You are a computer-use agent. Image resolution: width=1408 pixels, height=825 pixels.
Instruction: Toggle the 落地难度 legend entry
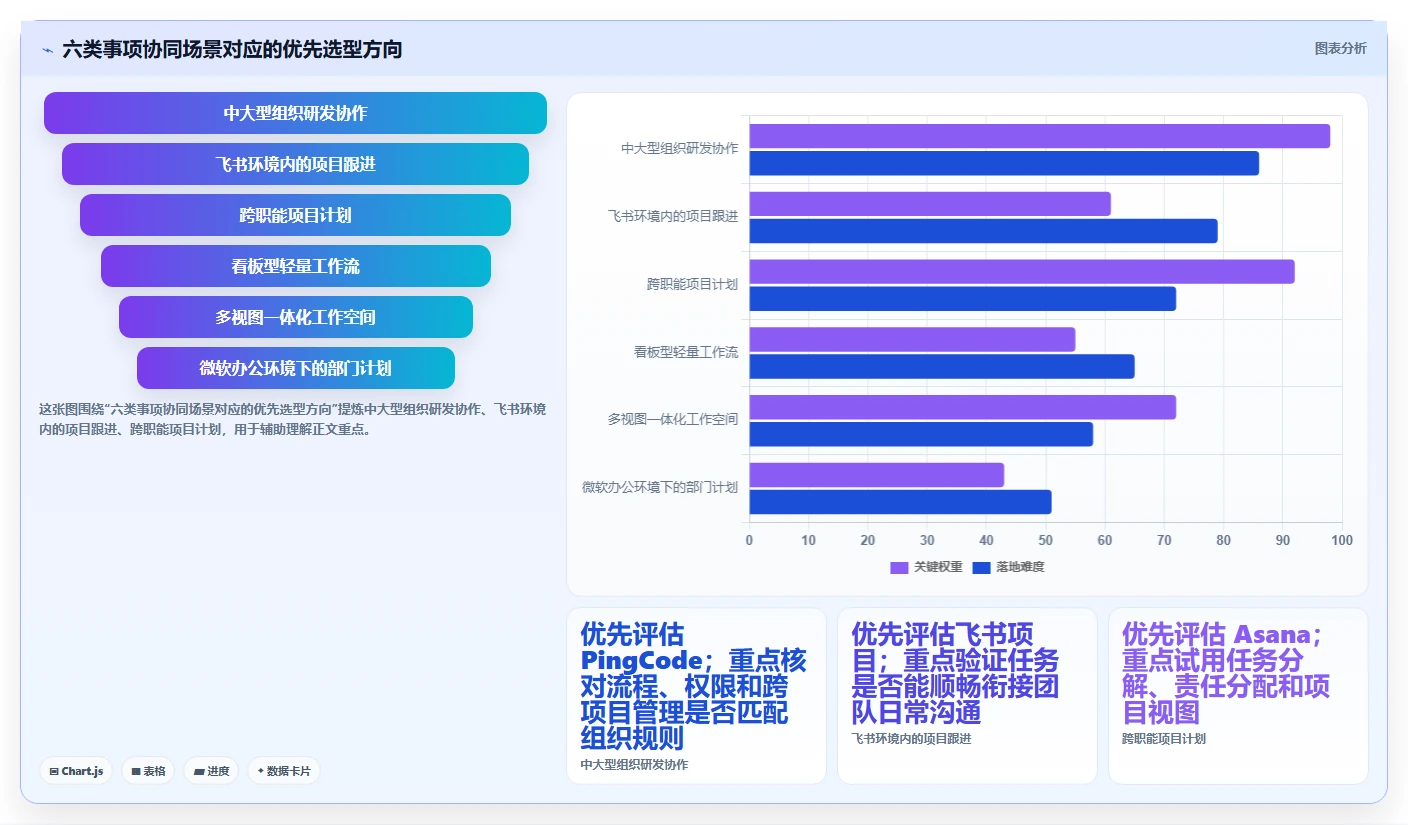pyautogui.click(x=1007, y=567)
